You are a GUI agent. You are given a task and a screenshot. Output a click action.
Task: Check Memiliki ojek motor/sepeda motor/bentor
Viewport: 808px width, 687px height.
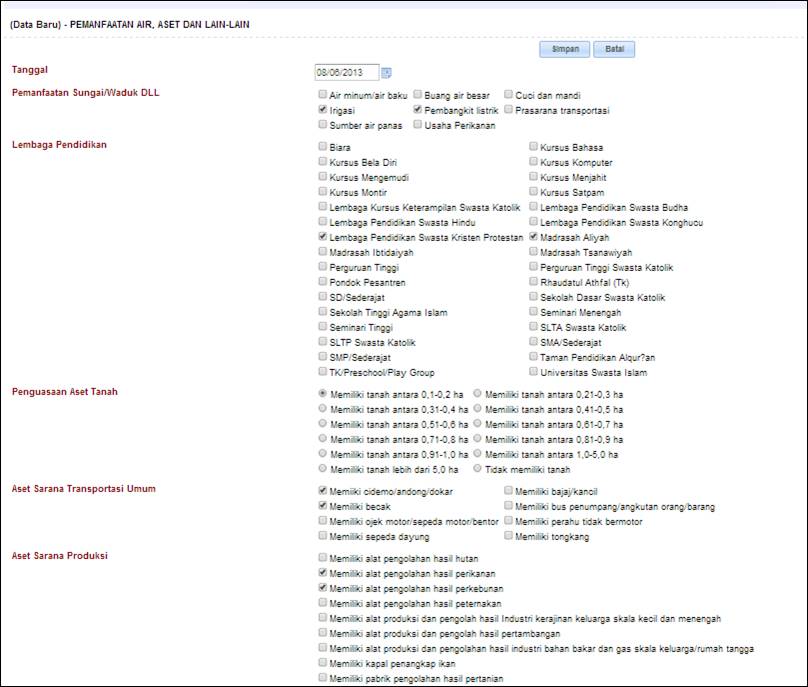tap(323, 520)
